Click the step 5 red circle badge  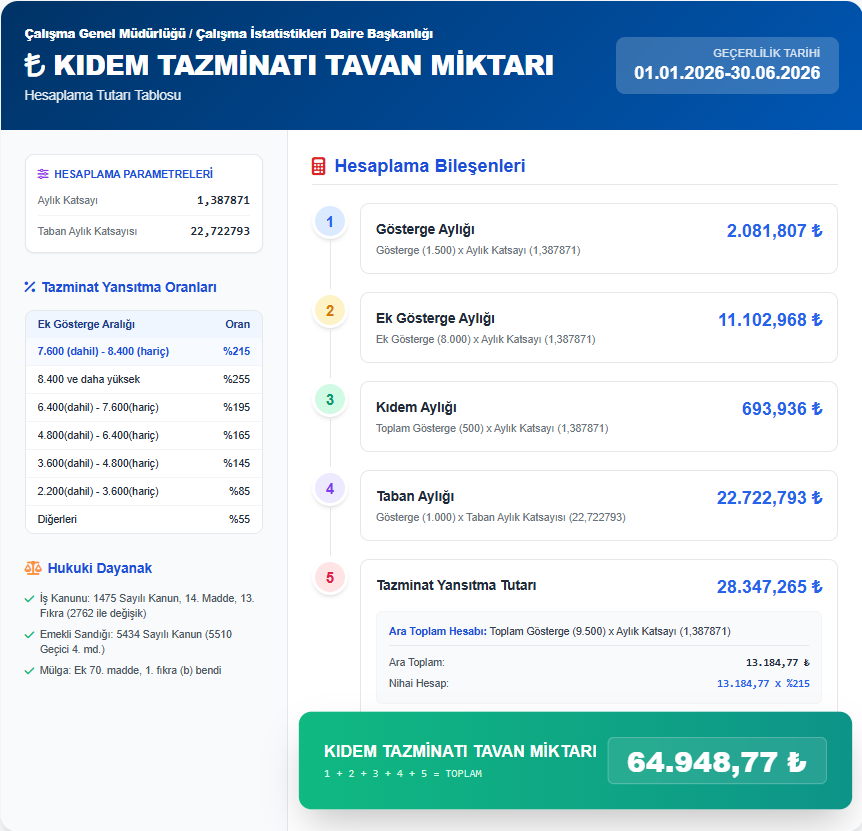(x=330, y=577)
